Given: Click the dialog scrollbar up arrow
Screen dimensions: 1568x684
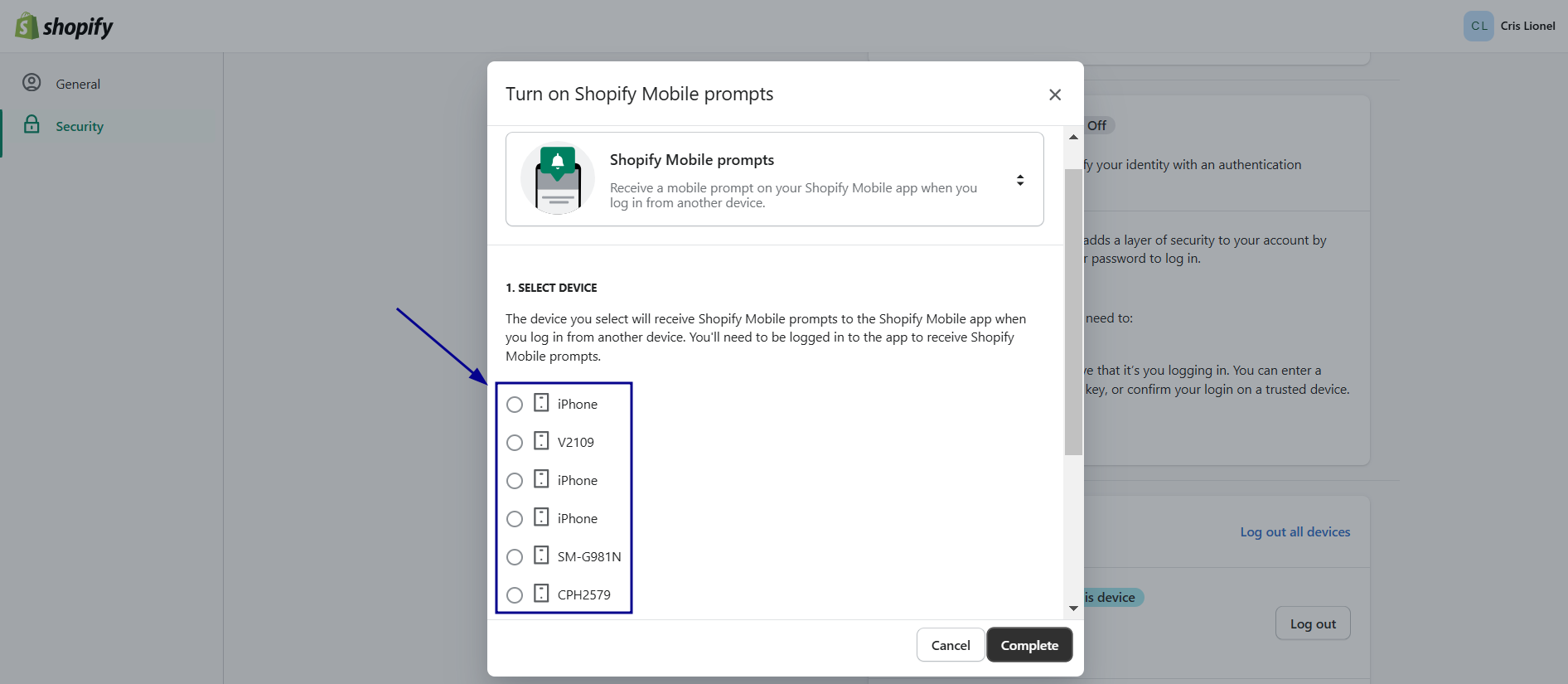Looking at the screenshot, I should 1073,138.
